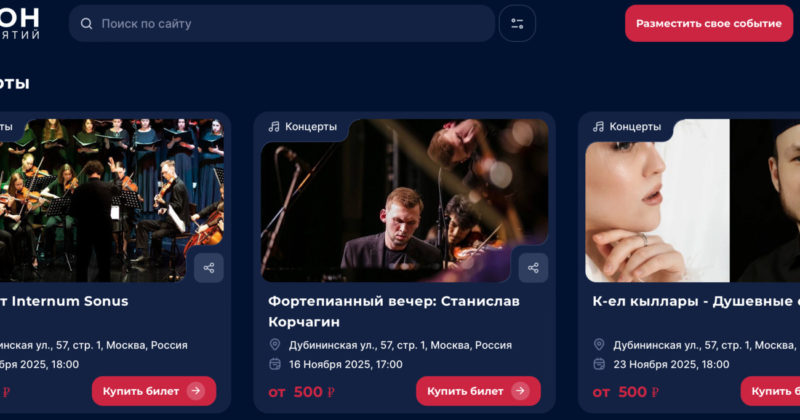Click arrow icon in piano evening buy button
800x420 pixels.
coord(520,391)
